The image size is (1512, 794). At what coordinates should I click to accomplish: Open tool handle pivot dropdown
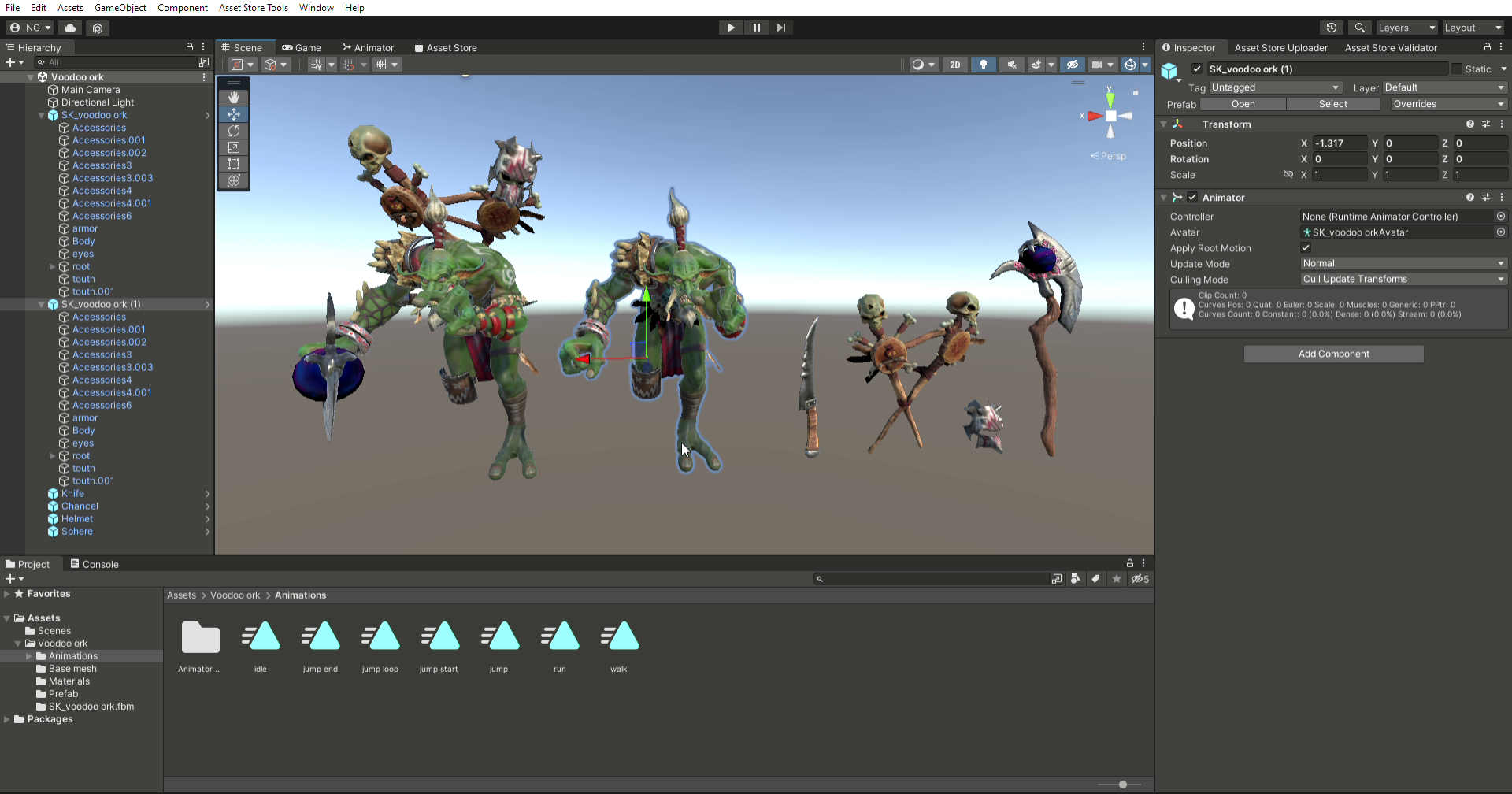pos(243,65)
